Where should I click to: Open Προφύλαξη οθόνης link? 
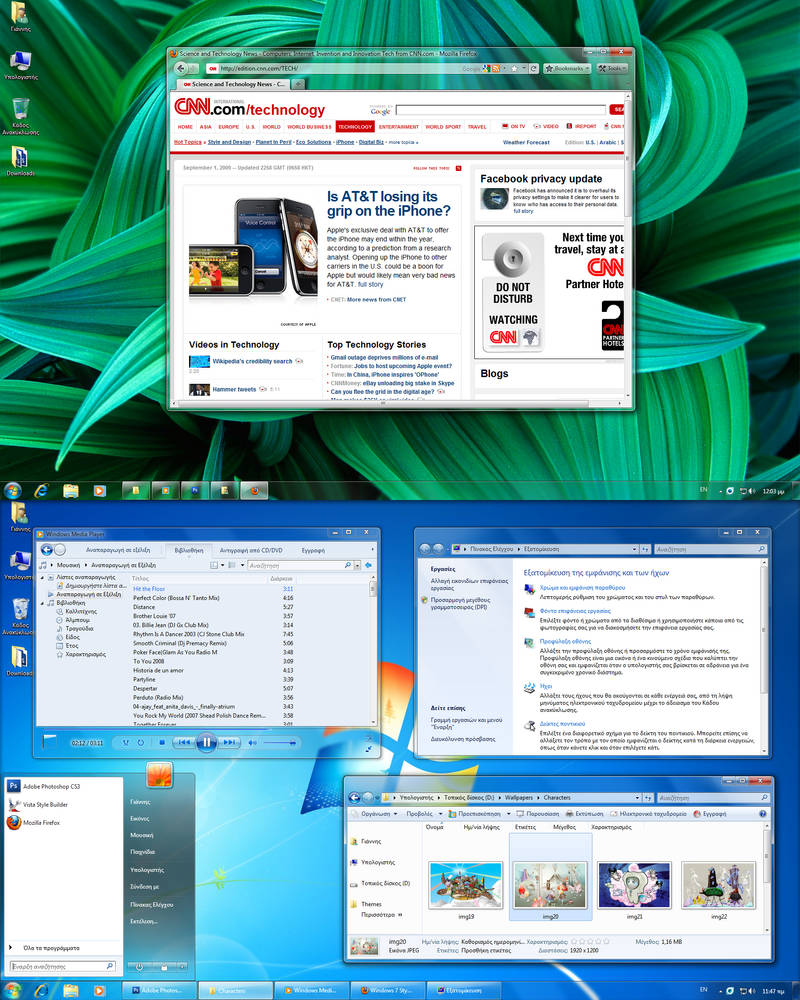click(565, 642)
